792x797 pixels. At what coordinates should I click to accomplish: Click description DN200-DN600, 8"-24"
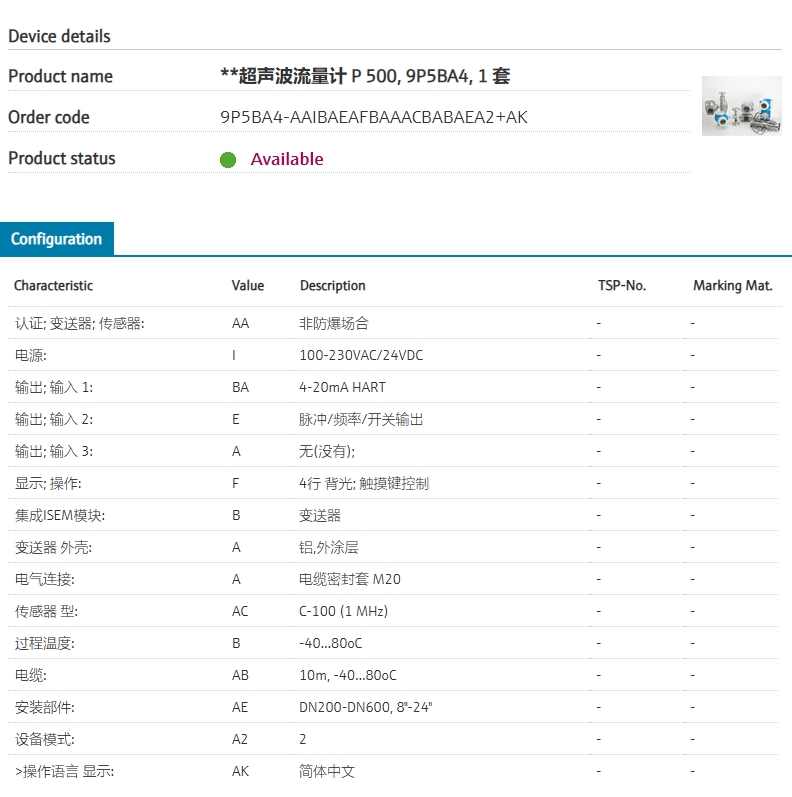pos(365,708)
